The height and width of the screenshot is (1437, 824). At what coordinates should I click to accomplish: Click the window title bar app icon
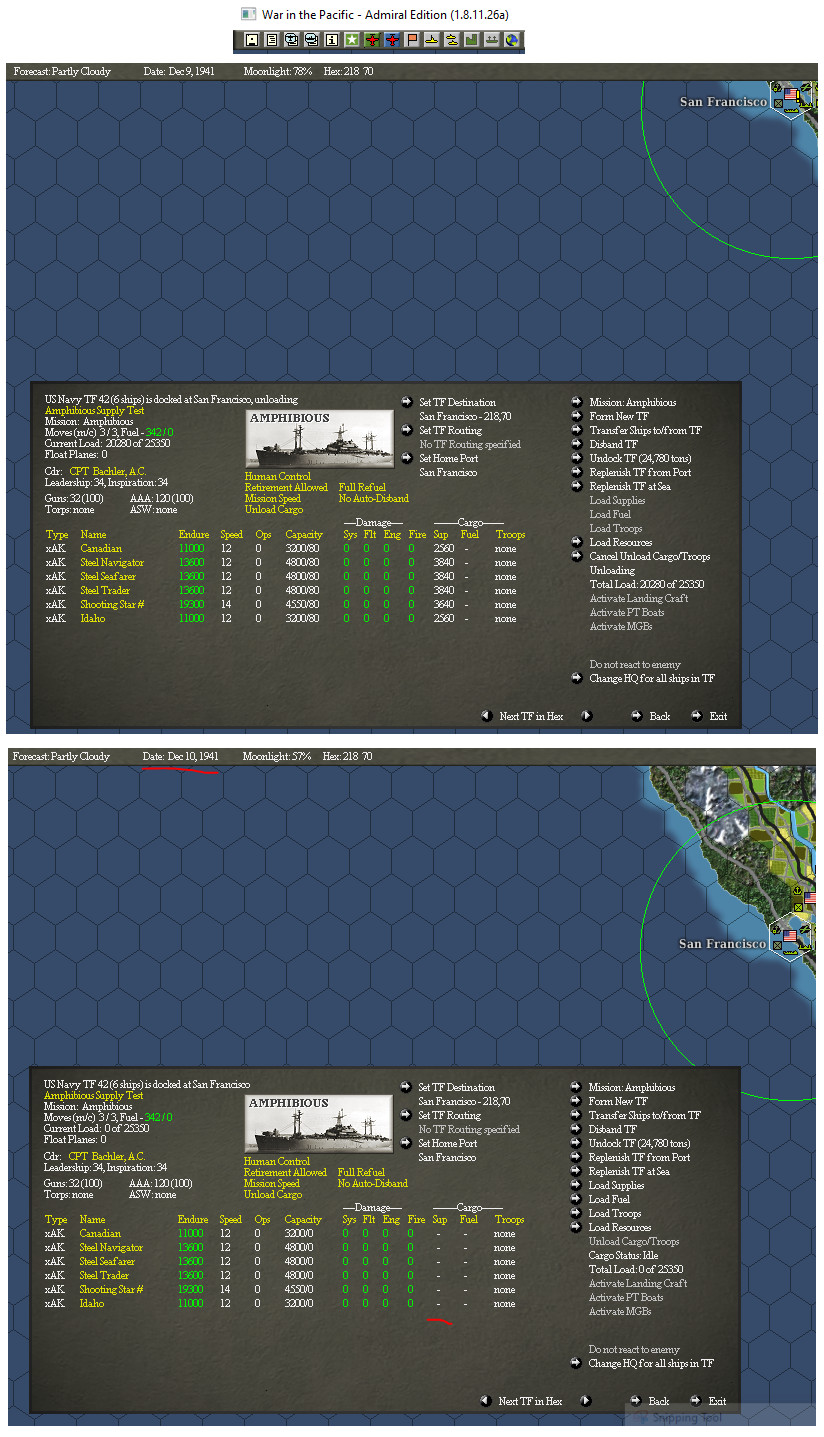[x=248, y=14]
